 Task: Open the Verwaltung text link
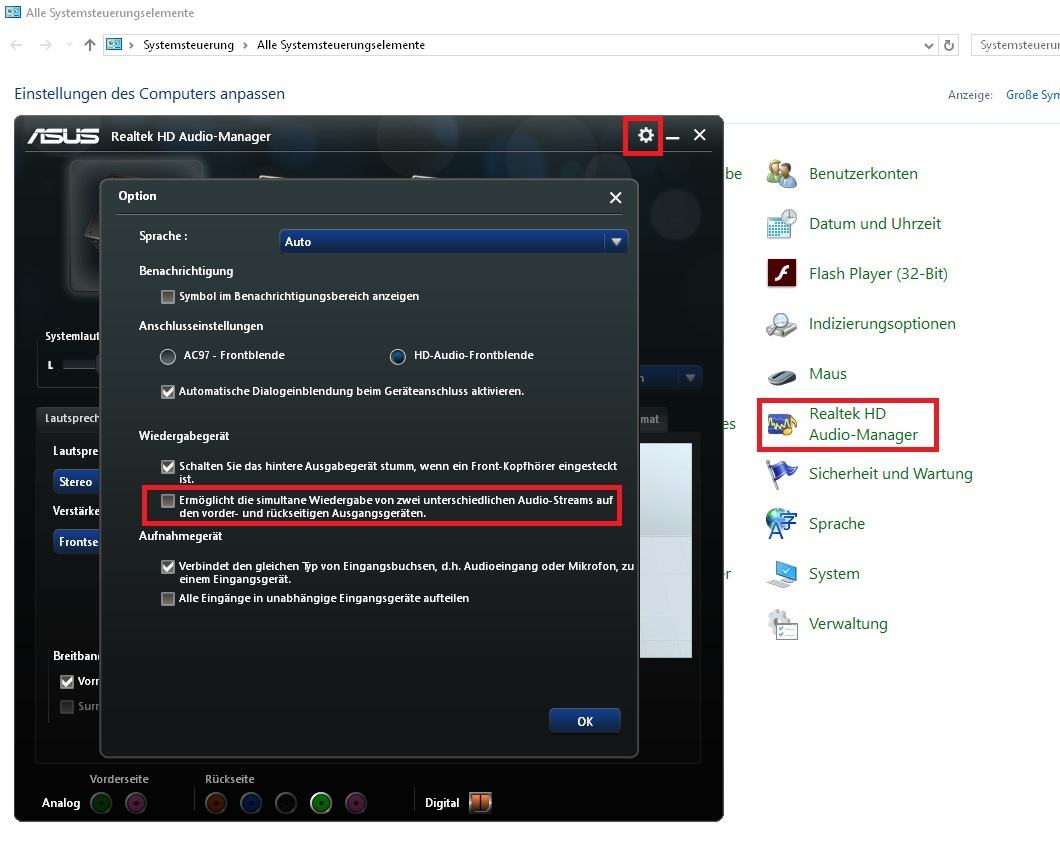(x=848, y=624)
